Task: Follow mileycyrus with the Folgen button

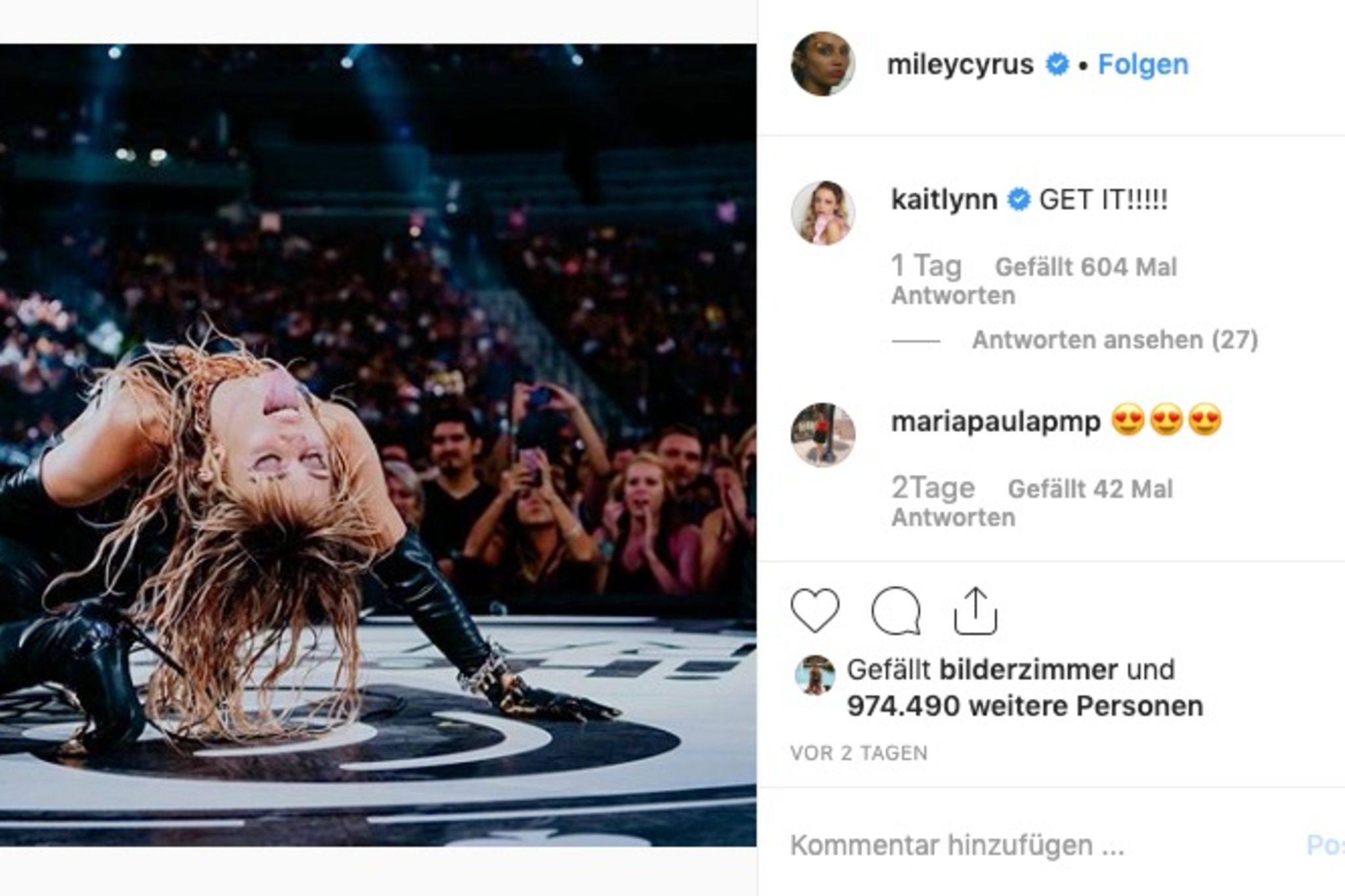Action: pyautogui.click(x=1143, y=64)
